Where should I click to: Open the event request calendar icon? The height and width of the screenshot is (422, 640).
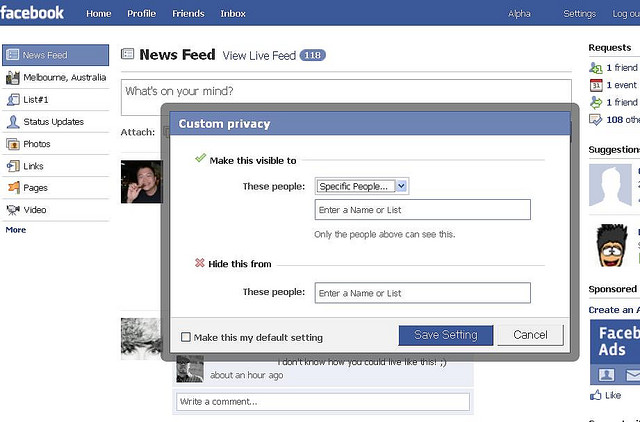pyautogui.click(x=596, y=85)
